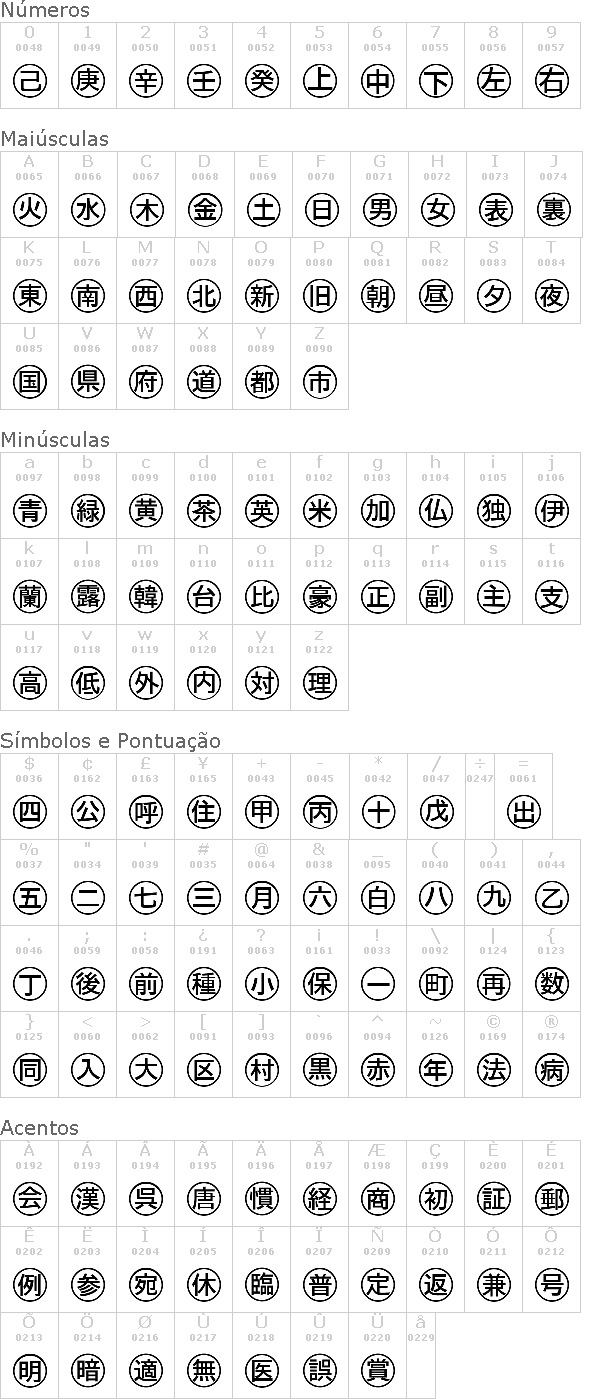Click the circled 火 glyph for letter A
This screenshot has width=590, height=1399.
pos(29,209)
